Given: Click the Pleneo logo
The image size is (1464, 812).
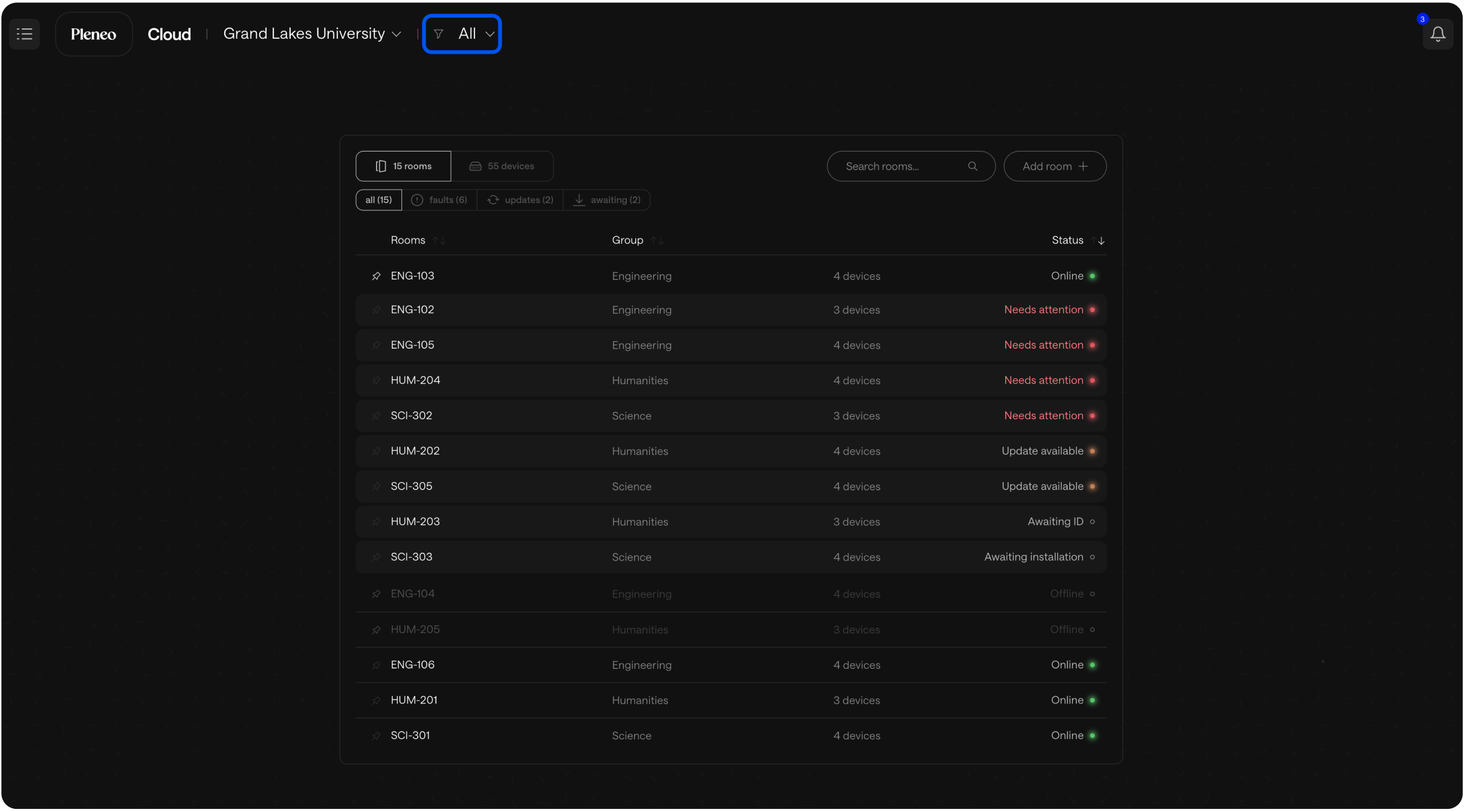Looking at the screenshot, I should [94, 34].
